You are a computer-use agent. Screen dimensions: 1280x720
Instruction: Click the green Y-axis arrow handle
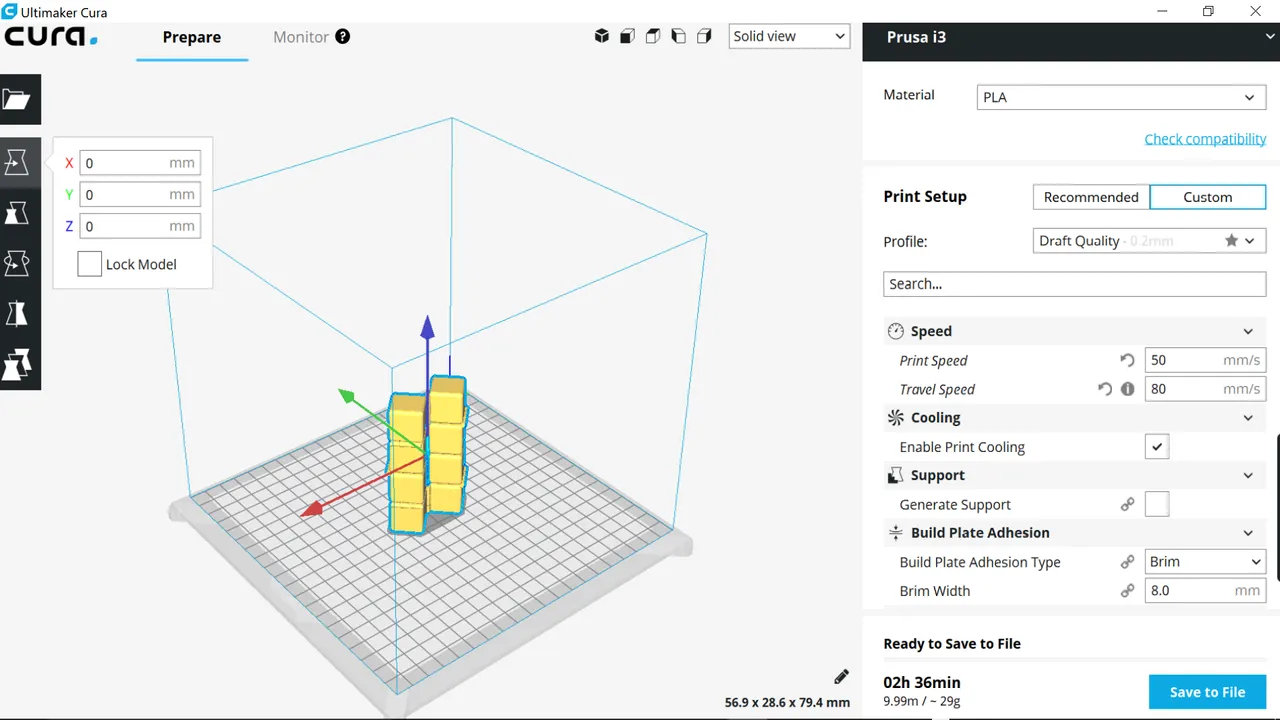348,396
